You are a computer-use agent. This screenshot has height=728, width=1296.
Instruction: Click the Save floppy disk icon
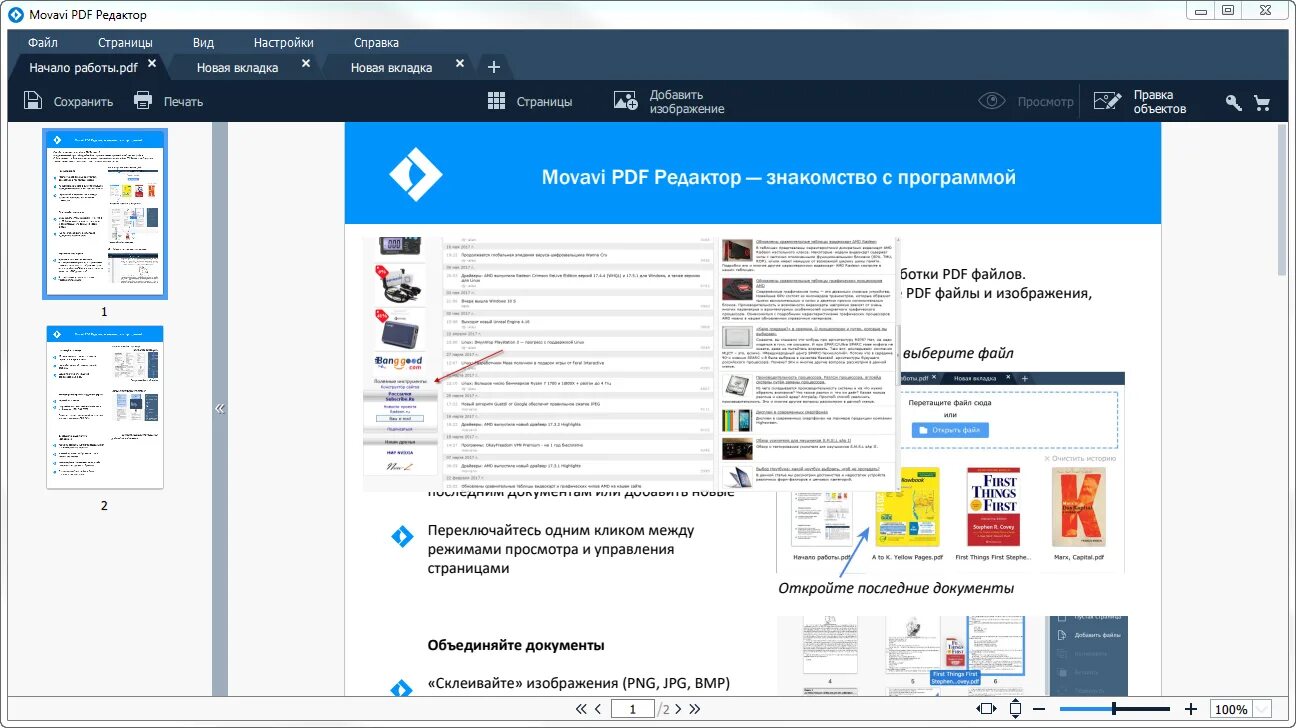coord(33,100)
